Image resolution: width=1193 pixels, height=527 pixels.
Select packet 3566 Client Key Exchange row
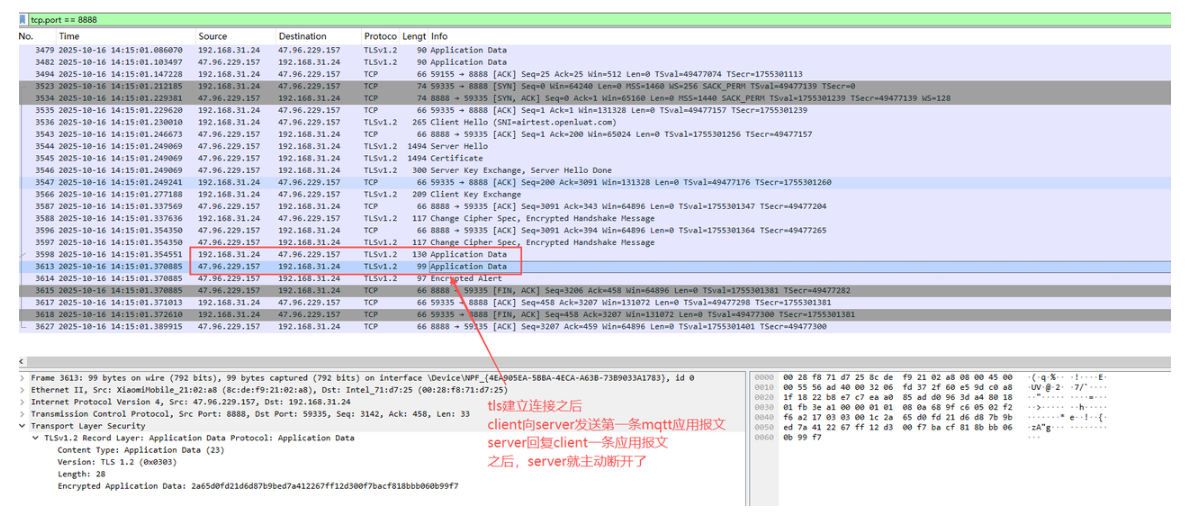[594, 194]
